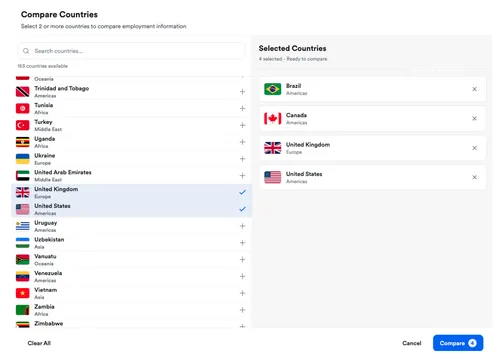Click the Ukraine flag icon

coord(23,159)
